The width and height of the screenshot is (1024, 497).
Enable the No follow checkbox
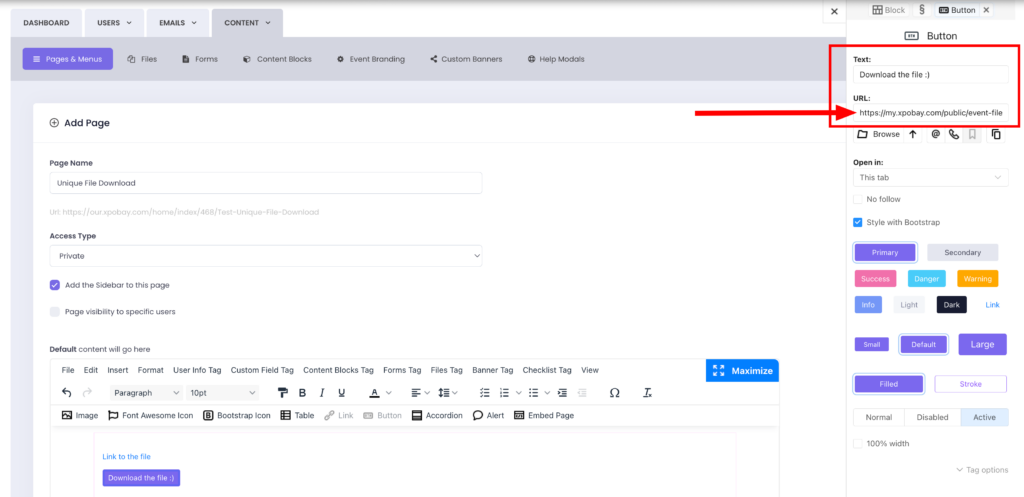click(x=858, y=199)
